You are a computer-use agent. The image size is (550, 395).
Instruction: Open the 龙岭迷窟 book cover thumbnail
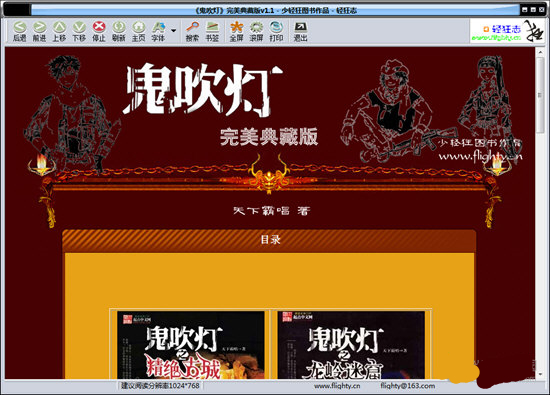click(x=351, y=345)
